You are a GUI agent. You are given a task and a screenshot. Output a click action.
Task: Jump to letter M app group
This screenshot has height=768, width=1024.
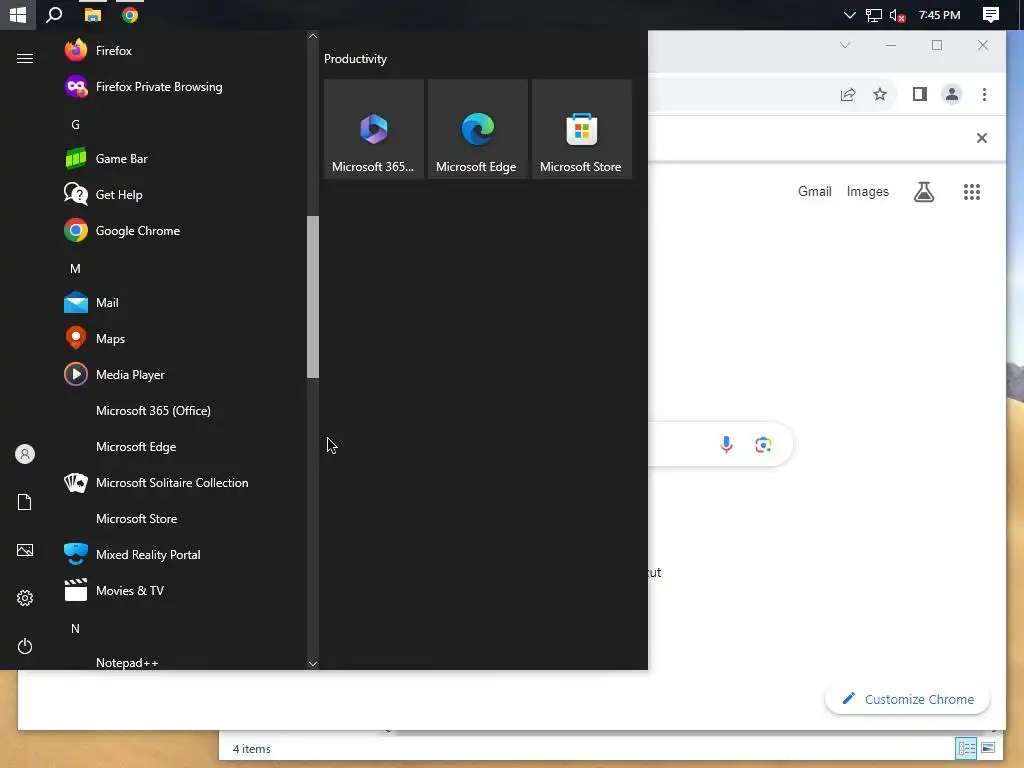[x=75, y=268]
